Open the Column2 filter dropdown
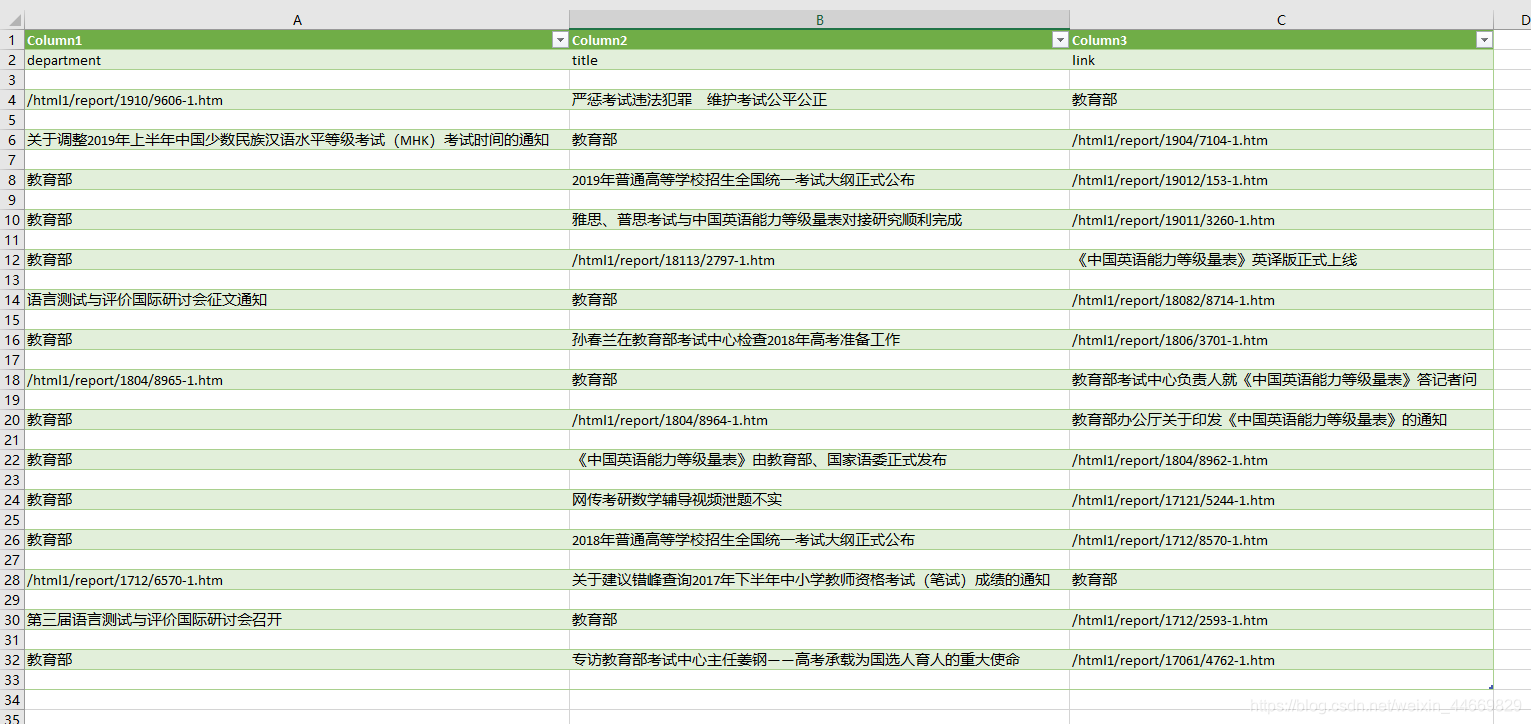This screenshot has width=1531, height=724. [x=1060, y=40]
